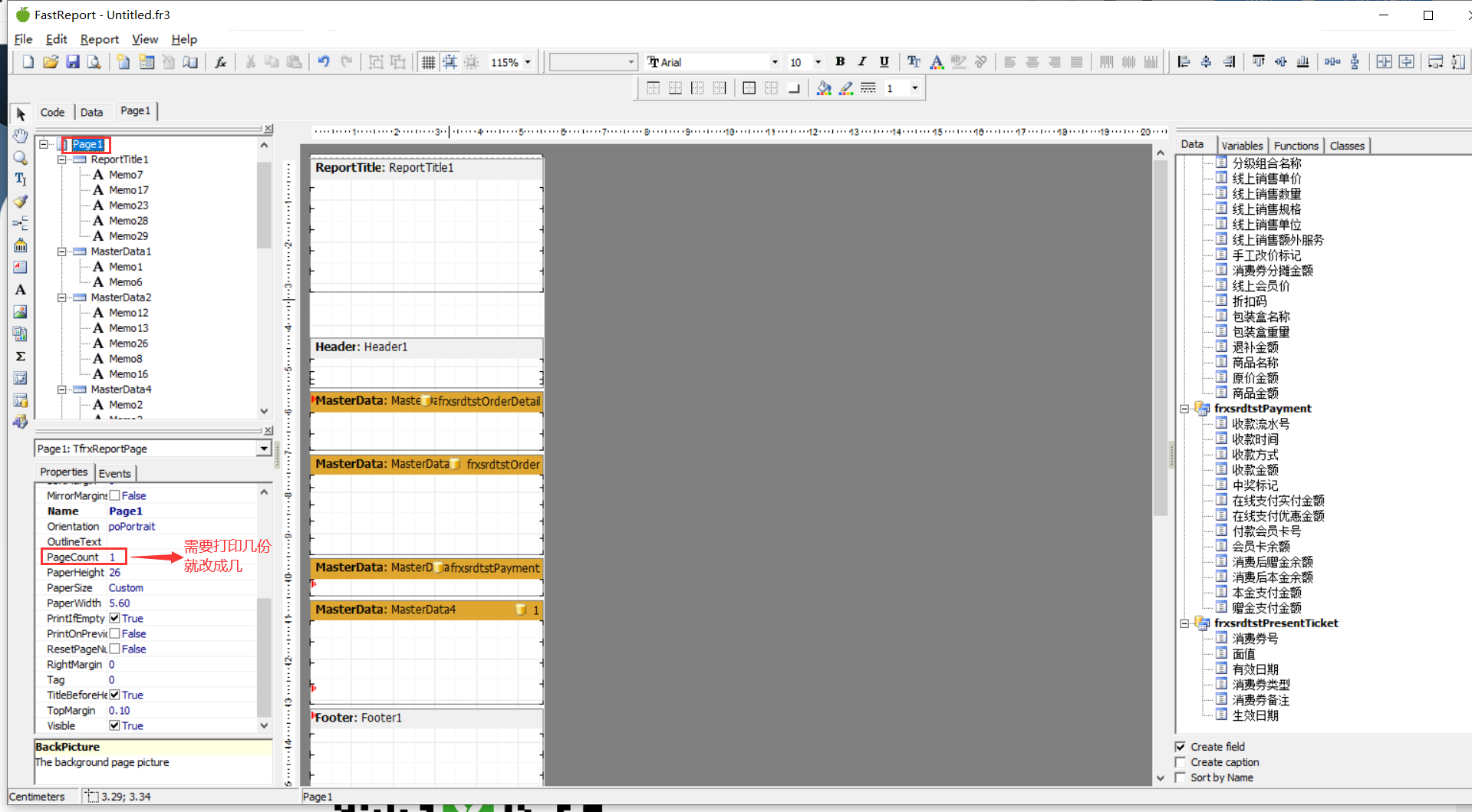1472x812 pixels.
Task: Open the font size dropdown
Action: 818,62
